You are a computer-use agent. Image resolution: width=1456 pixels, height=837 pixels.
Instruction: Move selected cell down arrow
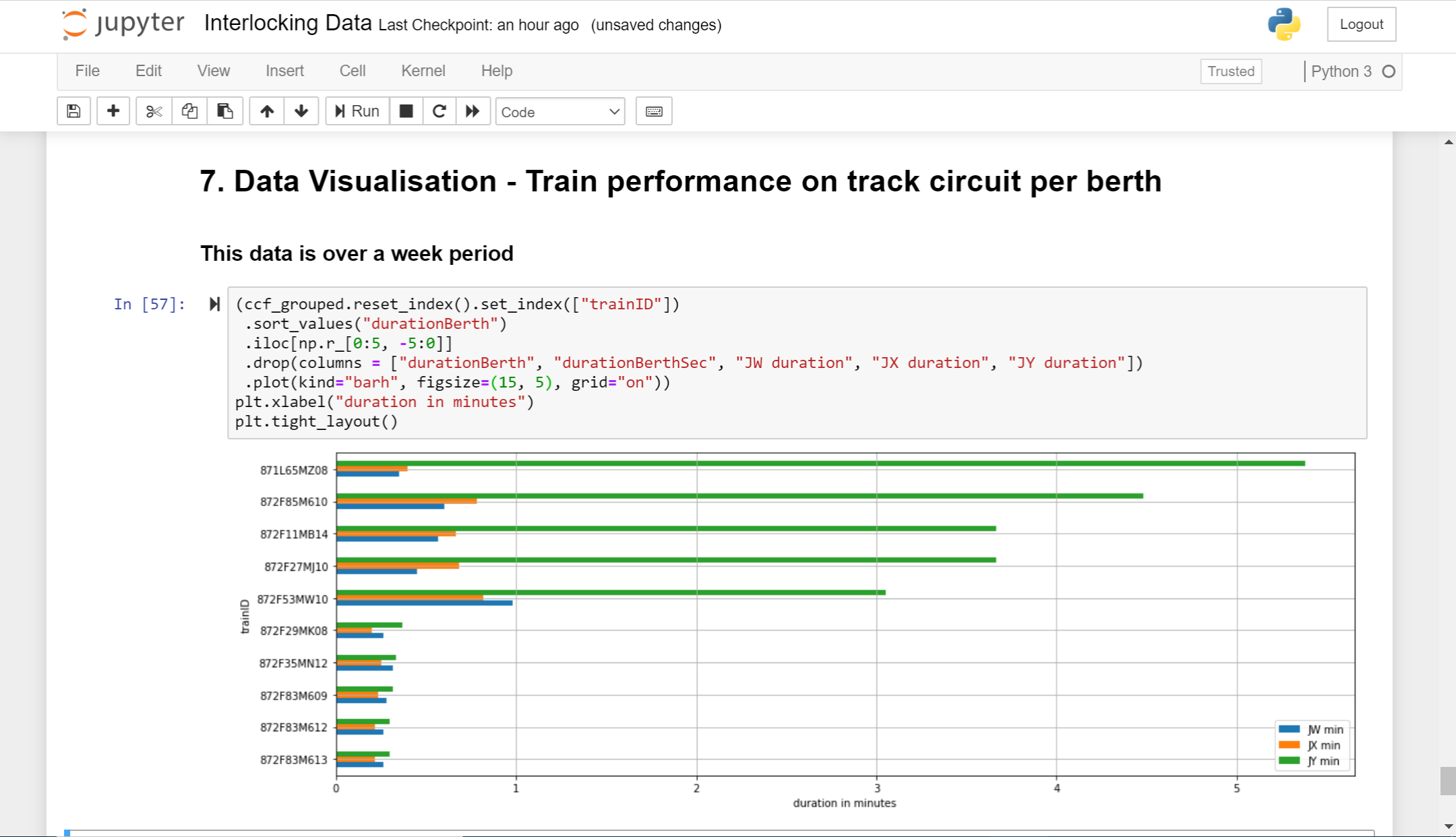[301, 111]
